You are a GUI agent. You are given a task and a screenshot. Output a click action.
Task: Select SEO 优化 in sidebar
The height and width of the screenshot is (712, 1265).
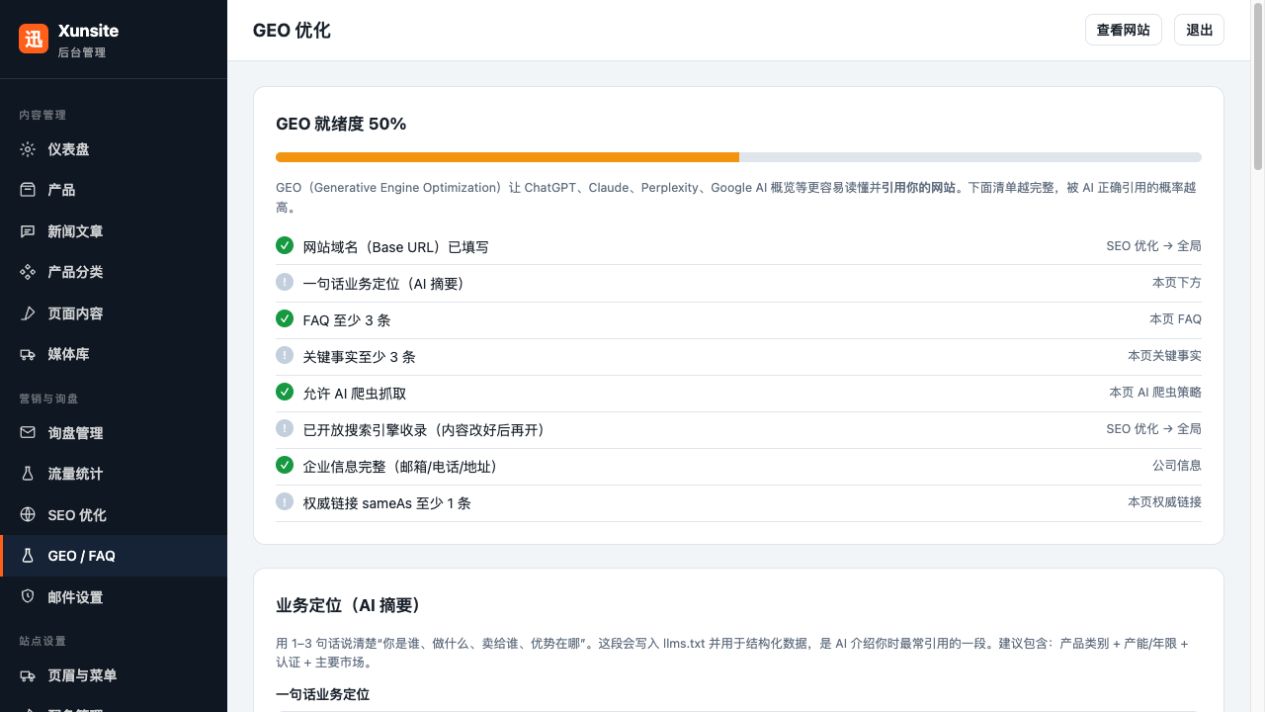tap(113, 515)
